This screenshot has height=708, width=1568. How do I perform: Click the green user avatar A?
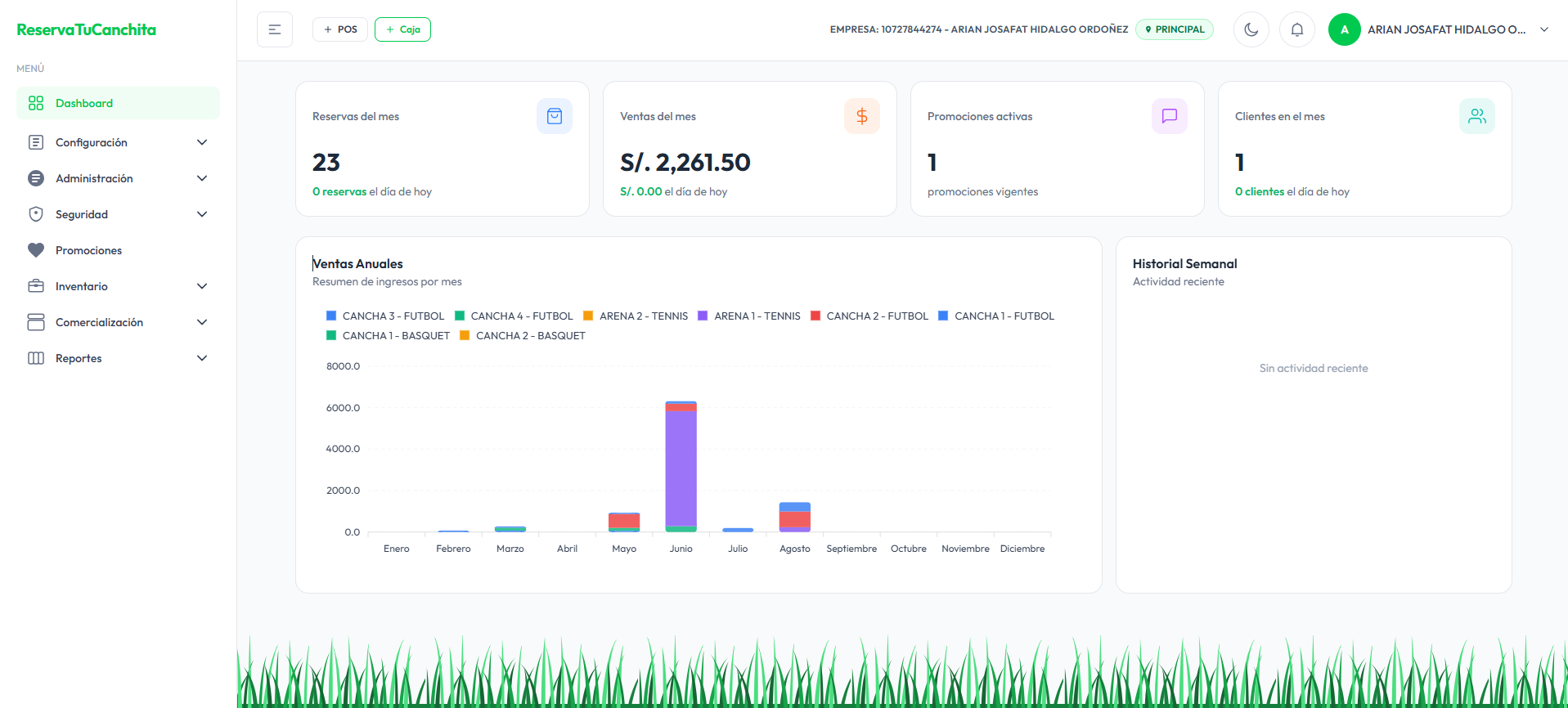[1345, 29]
